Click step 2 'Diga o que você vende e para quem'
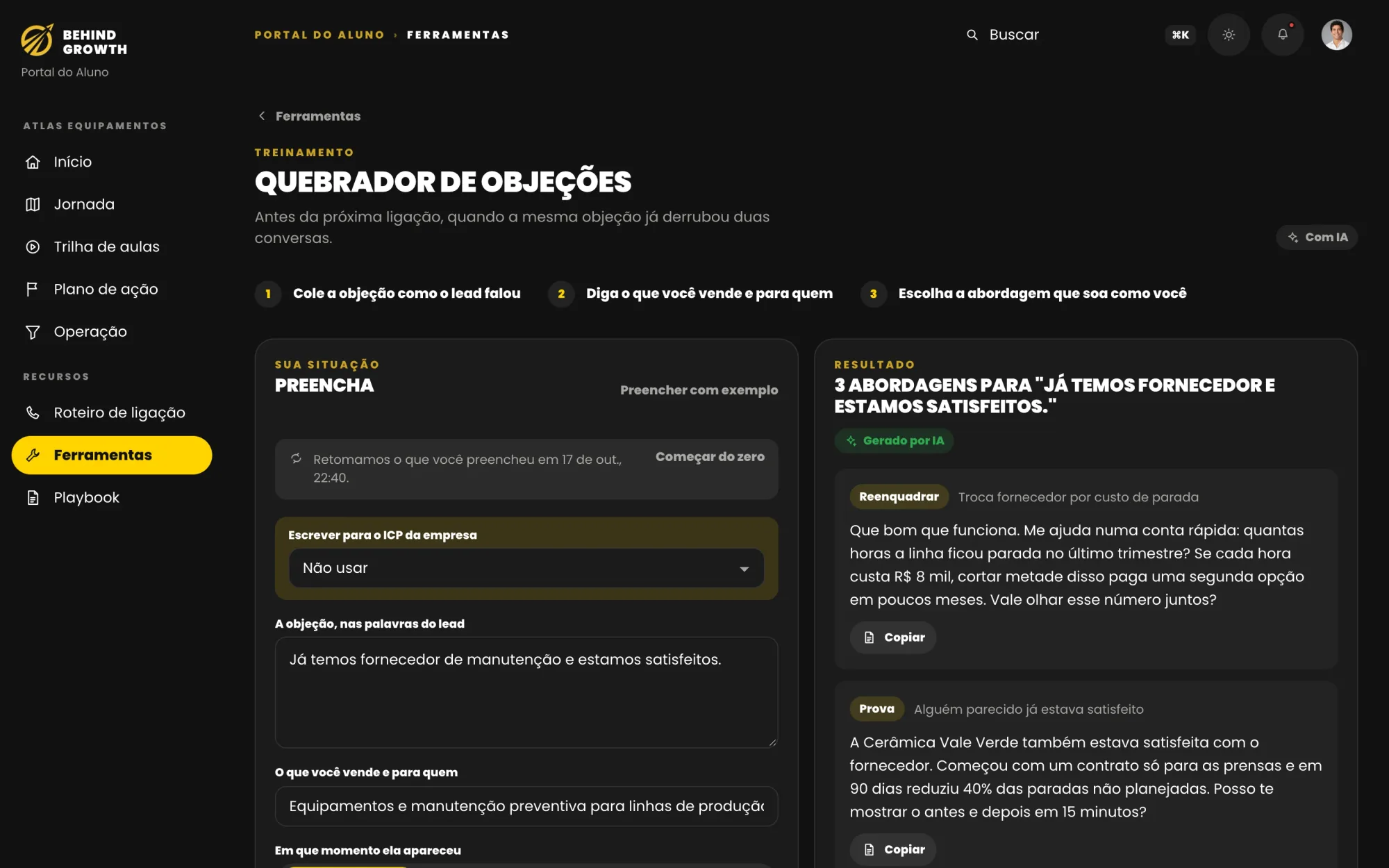Screen dimensions: 1389x868 690,294
